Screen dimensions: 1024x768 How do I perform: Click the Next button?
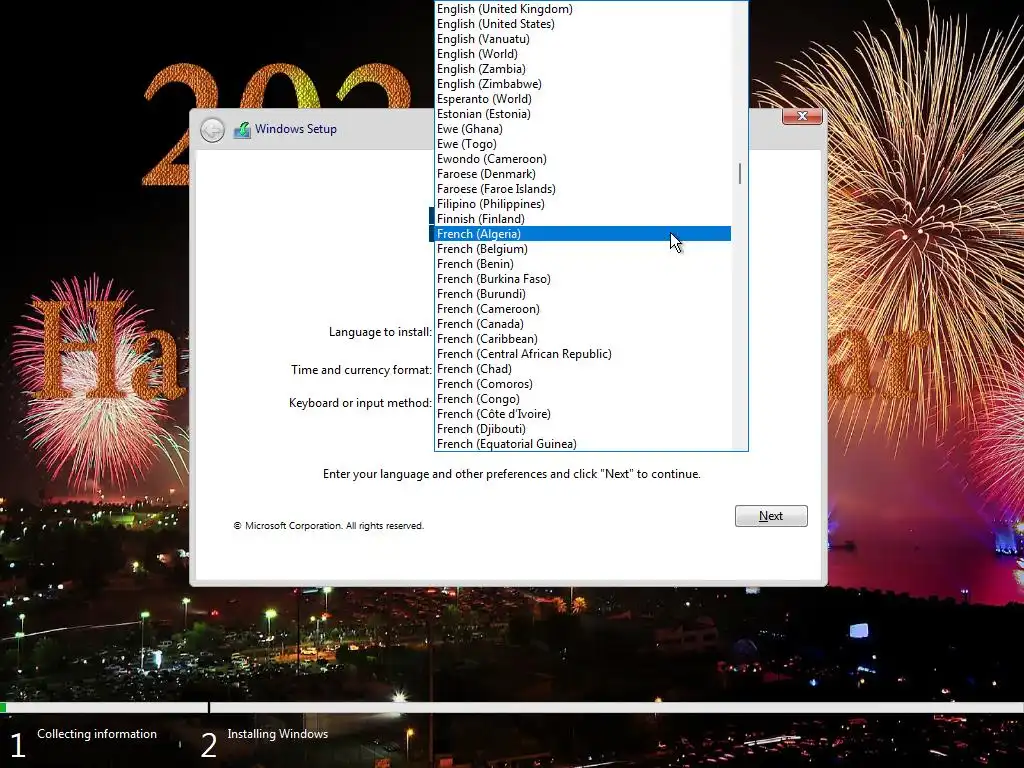coord(771,516)
